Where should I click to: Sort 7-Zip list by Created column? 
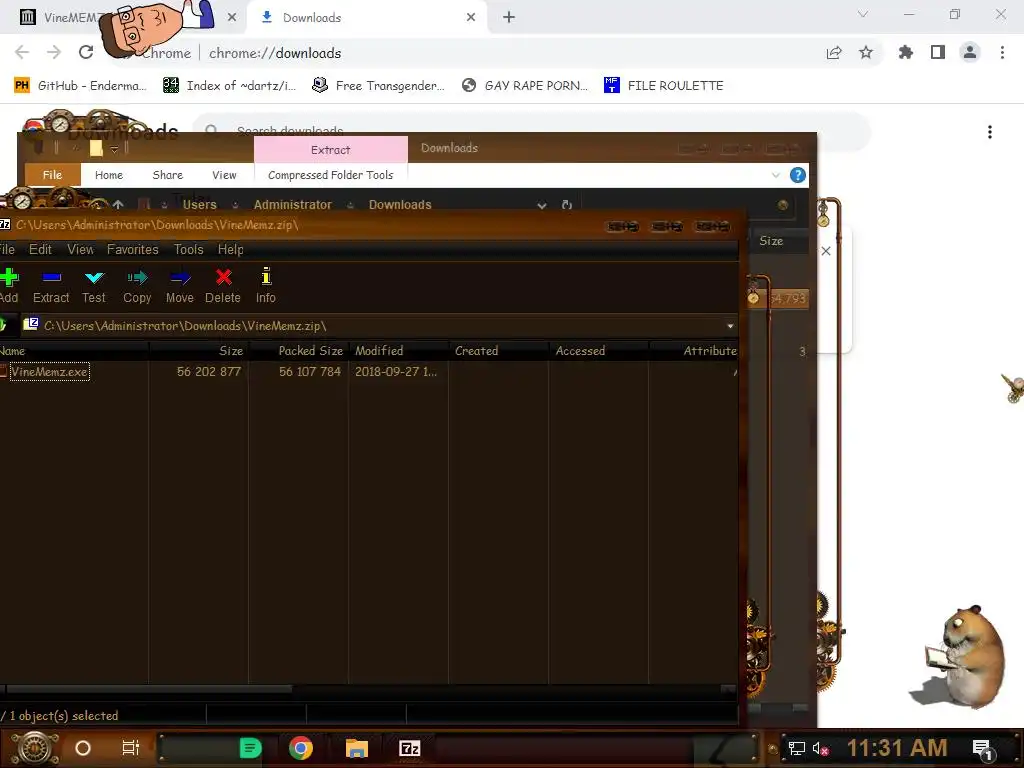499,351
